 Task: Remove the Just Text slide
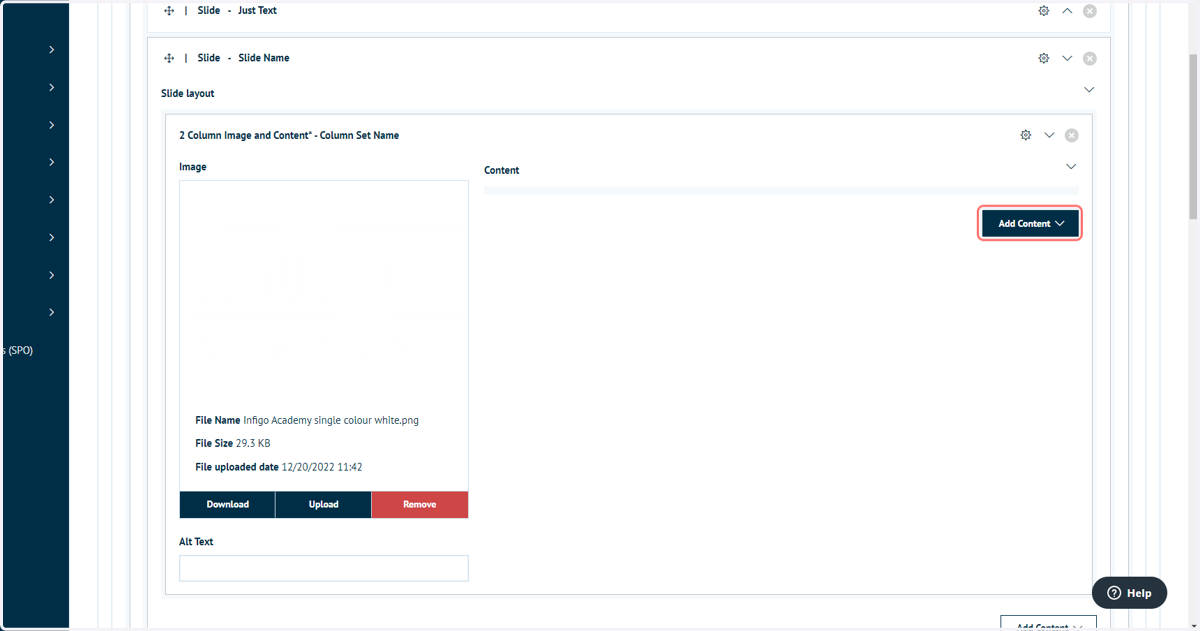[x=1090, y=11]
